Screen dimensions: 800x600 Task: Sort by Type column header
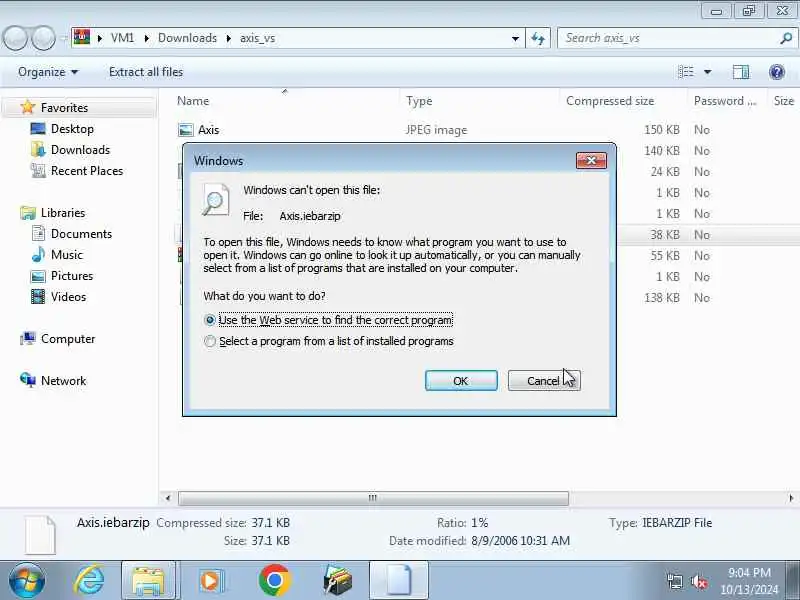(419, 101)
